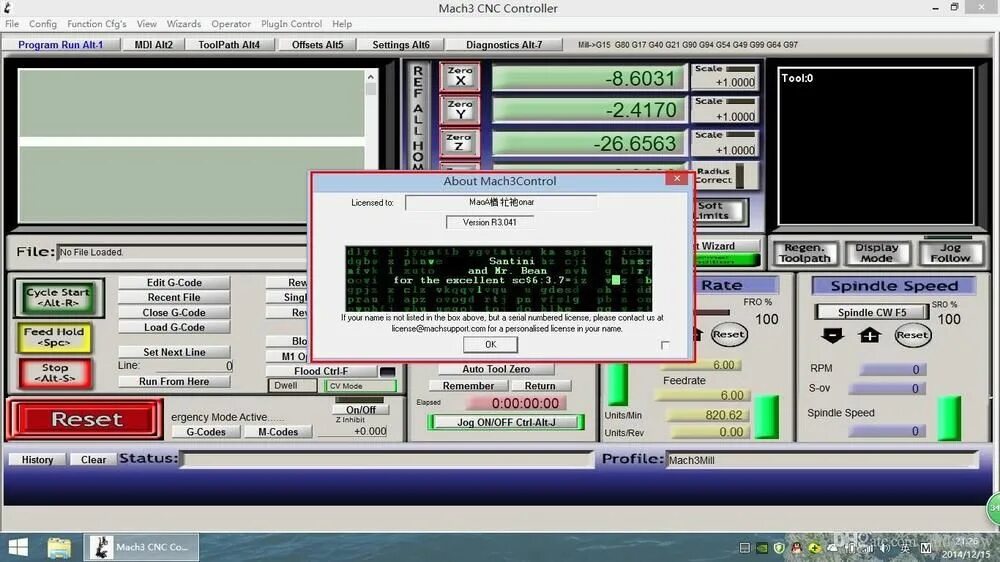Screen dimensions: 1000x562
Task: Select Mach3 CNC Controller taskbar item
Action: point(141,547)
